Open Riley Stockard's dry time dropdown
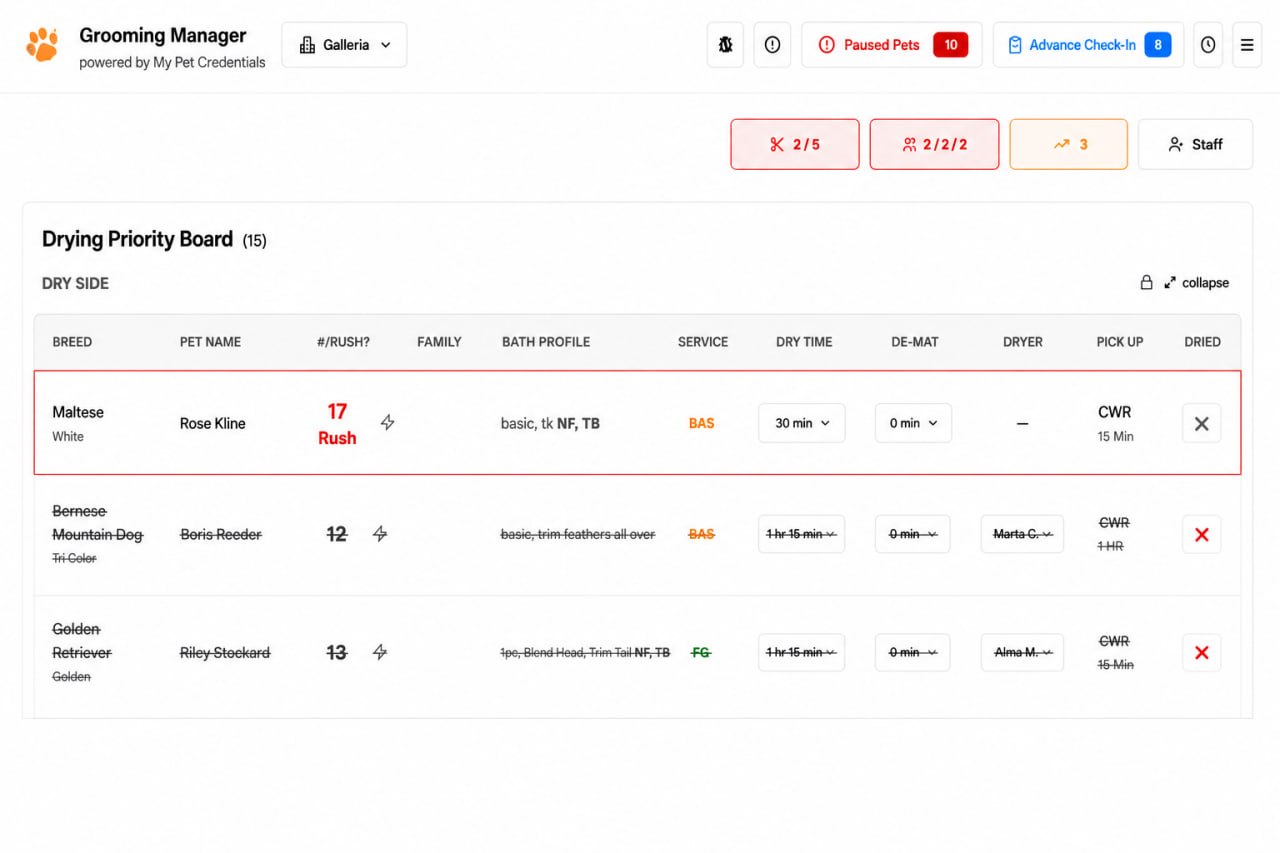This screenshot has height=853, width=1280. point(801,652)
